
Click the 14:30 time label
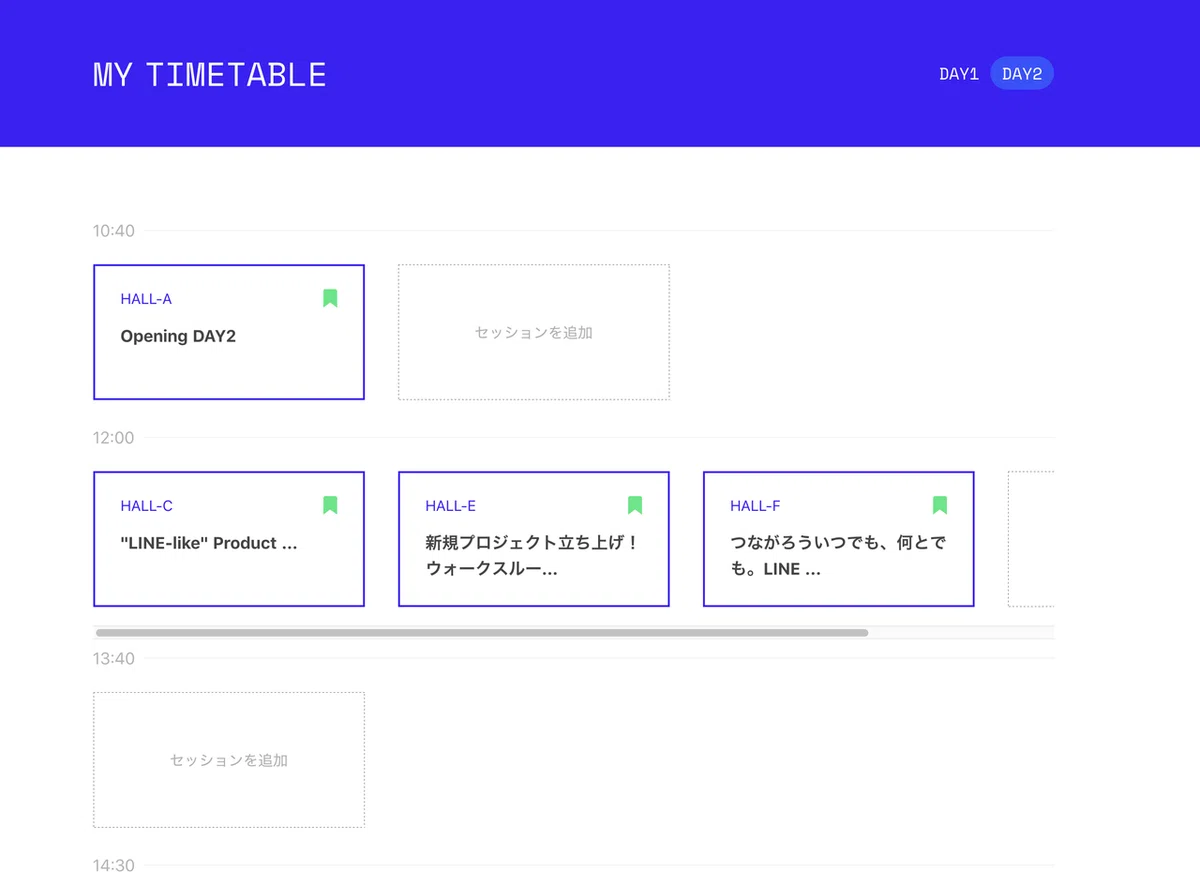(x=113, y=866)
